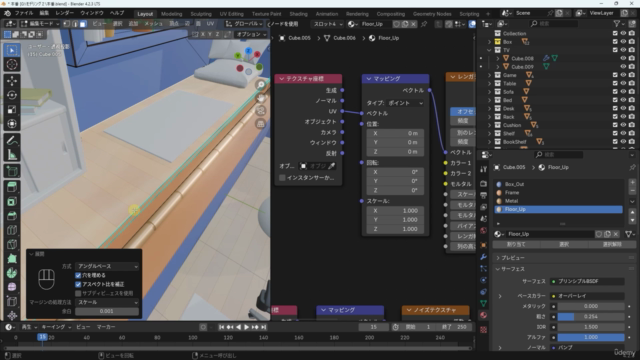Open the Edit Mode selector dropdown
The image size is (640, 360).
tap(40, 24)
